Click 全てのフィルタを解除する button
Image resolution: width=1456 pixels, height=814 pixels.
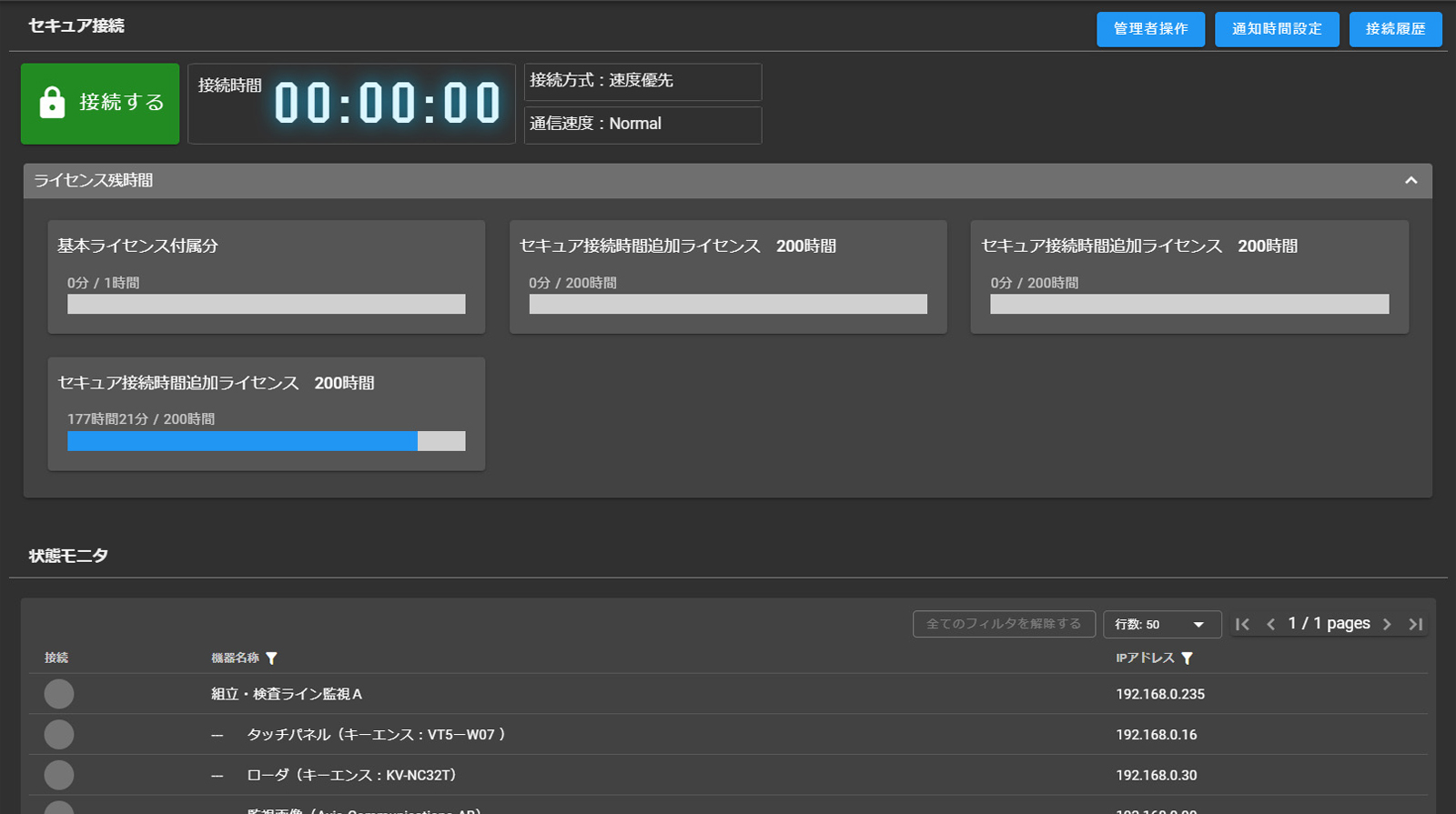(1003, 624)
